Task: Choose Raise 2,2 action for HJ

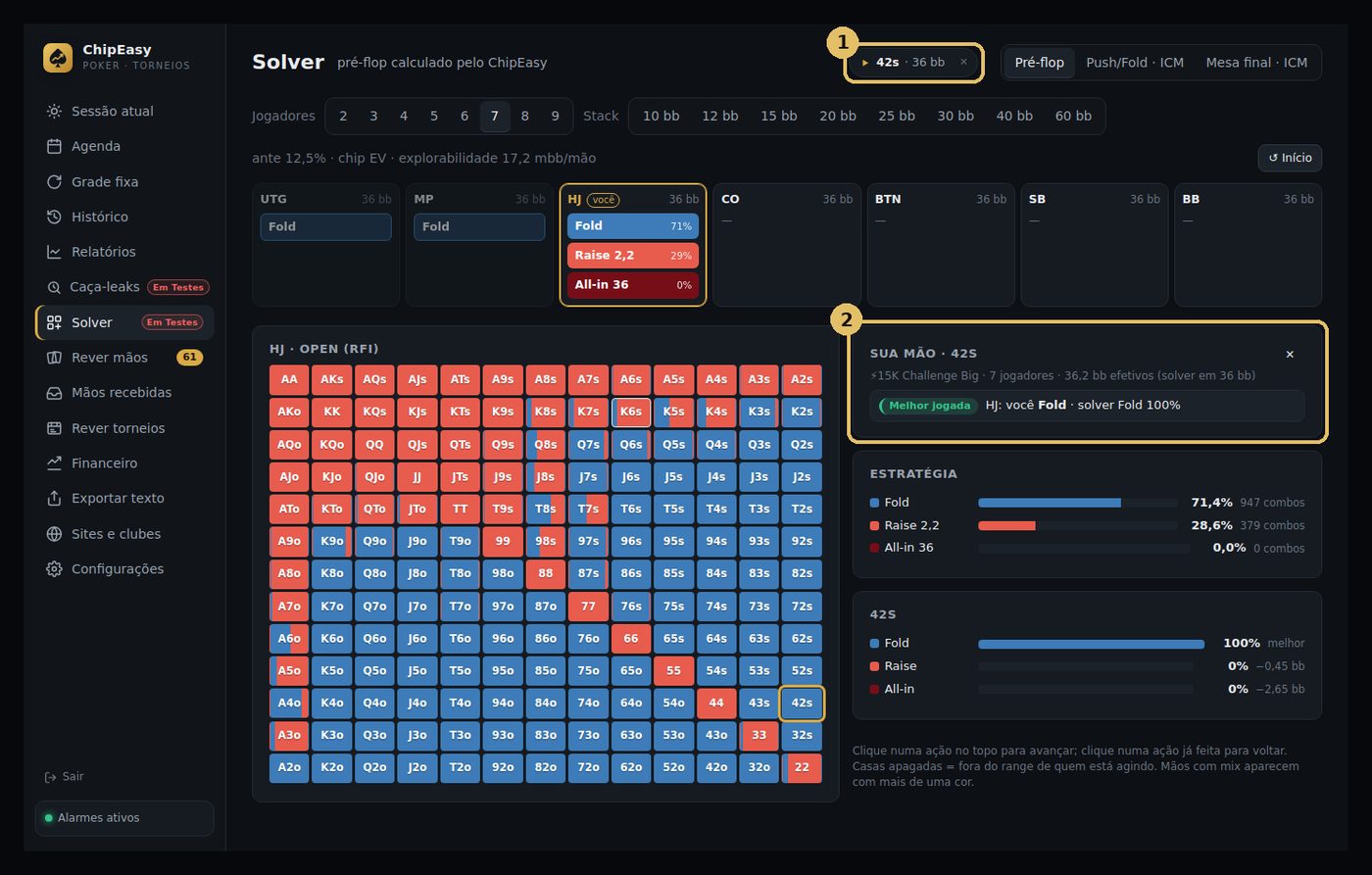Action: (x=633, y=256)
